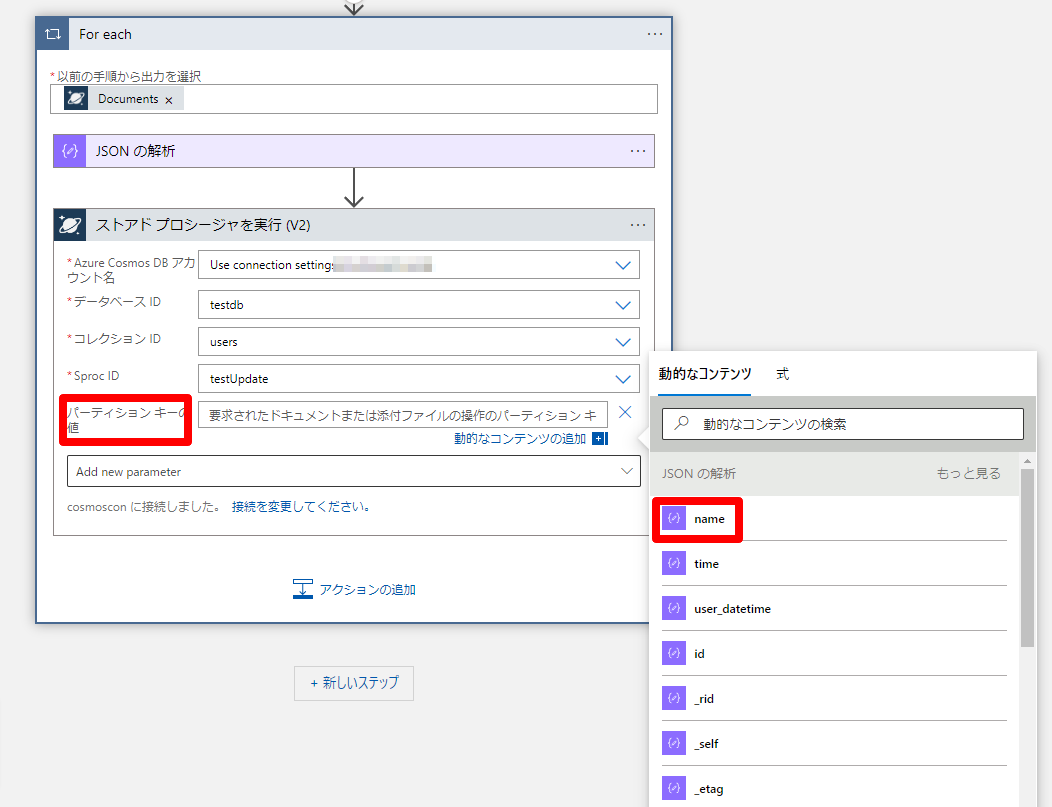Switch to the 動的なコンテンツ tab
This screenshot has width=1052, height=807.
[x=704, y=374]
